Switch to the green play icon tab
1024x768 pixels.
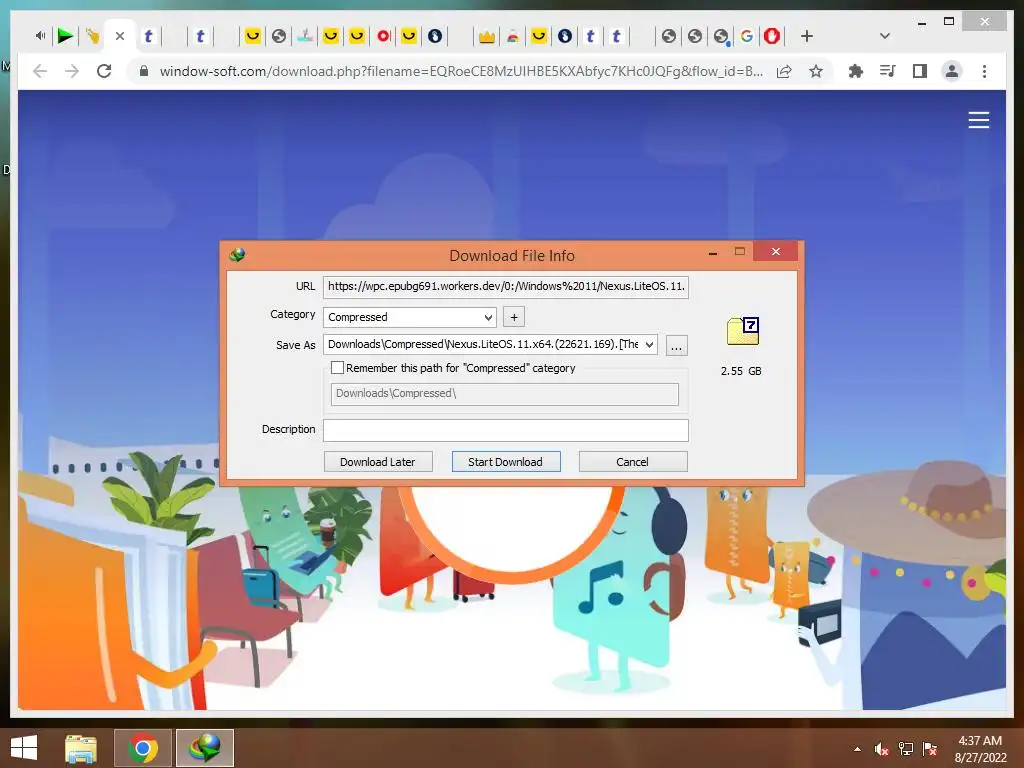[65, 36]
